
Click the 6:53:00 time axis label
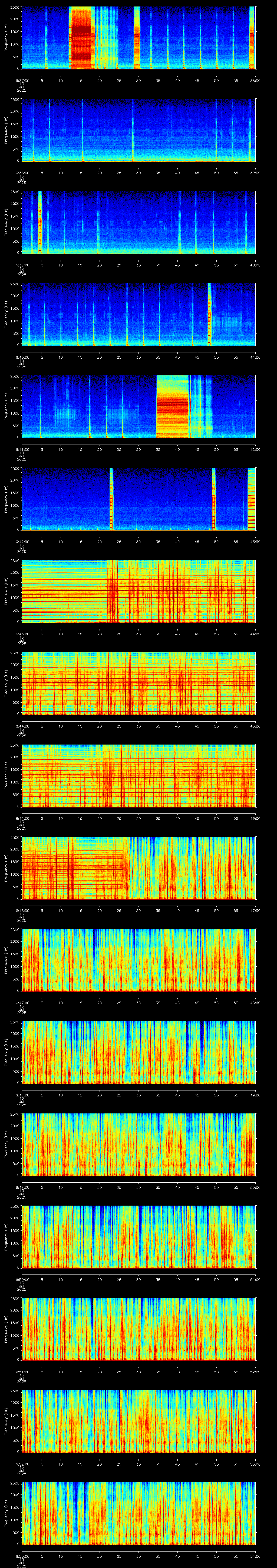[22, 1556]
